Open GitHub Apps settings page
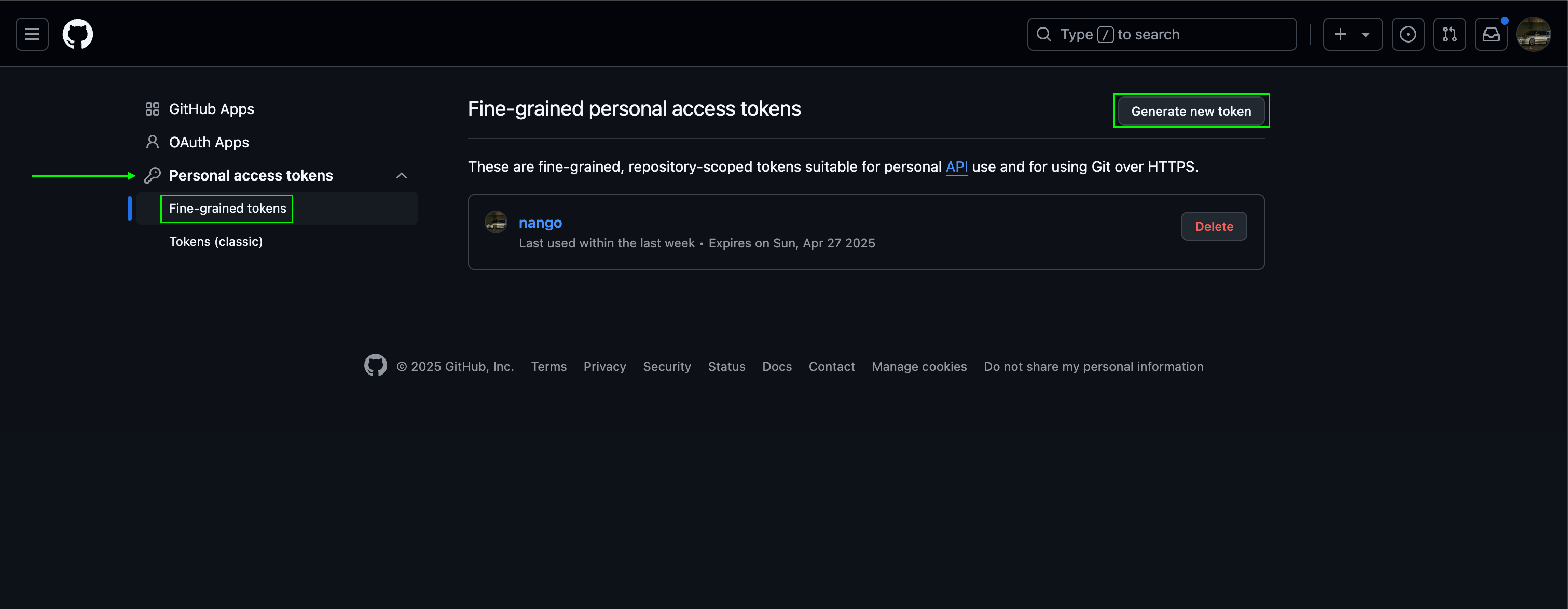 (211, 109)
